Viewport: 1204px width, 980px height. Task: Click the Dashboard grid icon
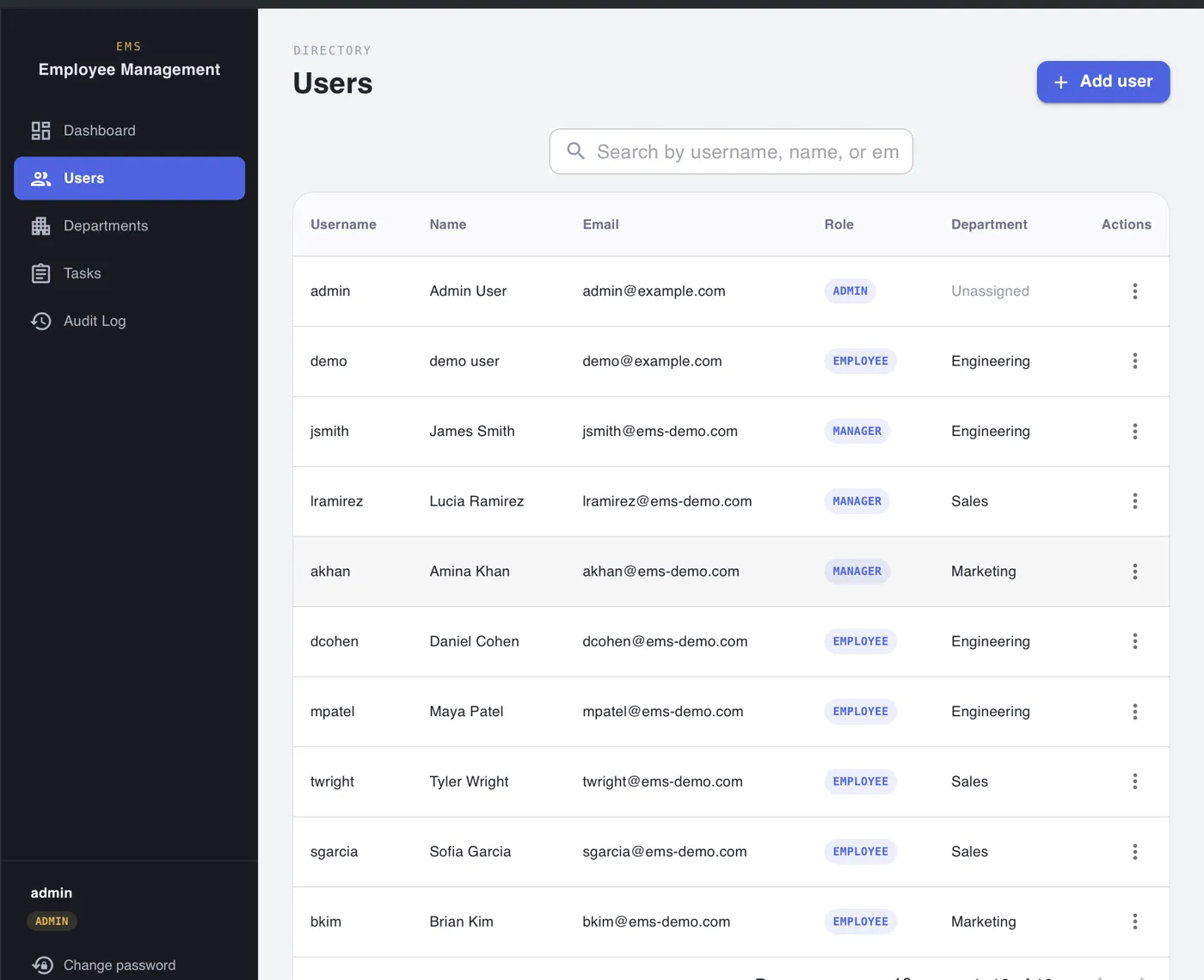coord(41,131)
